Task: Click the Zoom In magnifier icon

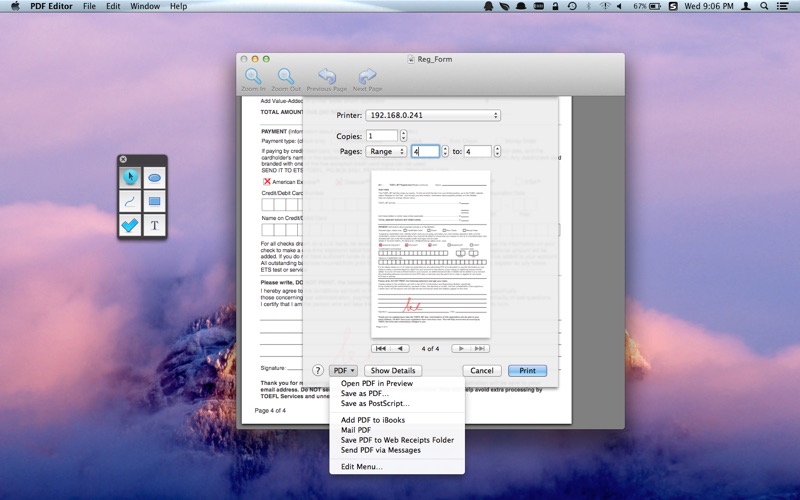Action: tap(253, 77)
